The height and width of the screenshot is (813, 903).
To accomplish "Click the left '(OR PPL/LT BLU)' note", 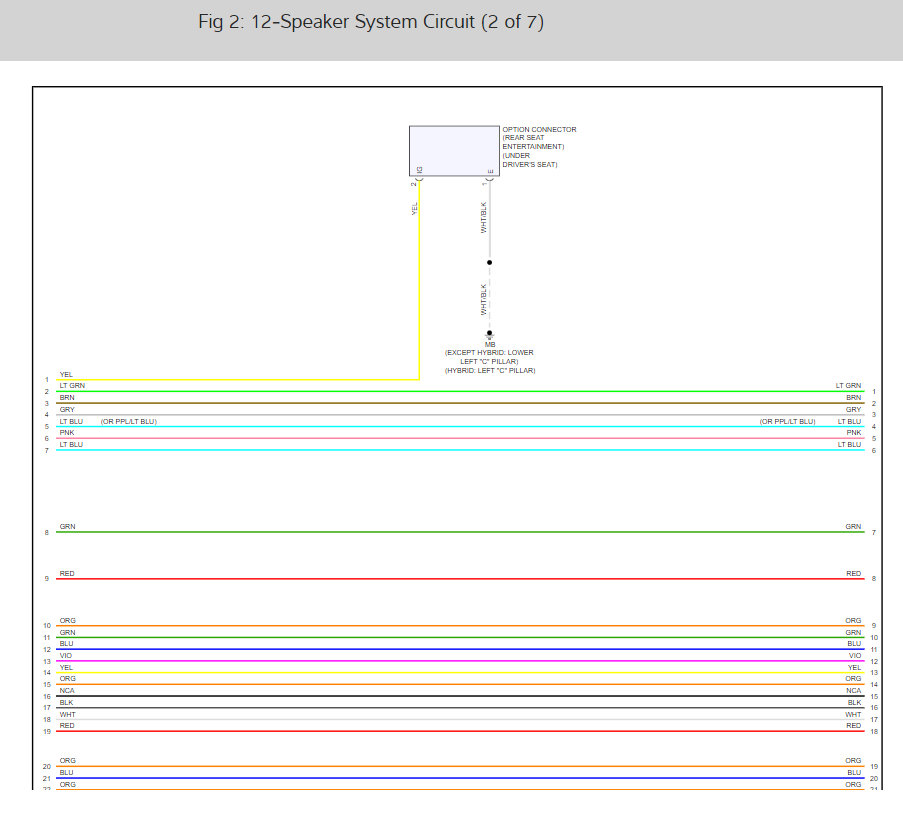I will click(x=128, y=421).
